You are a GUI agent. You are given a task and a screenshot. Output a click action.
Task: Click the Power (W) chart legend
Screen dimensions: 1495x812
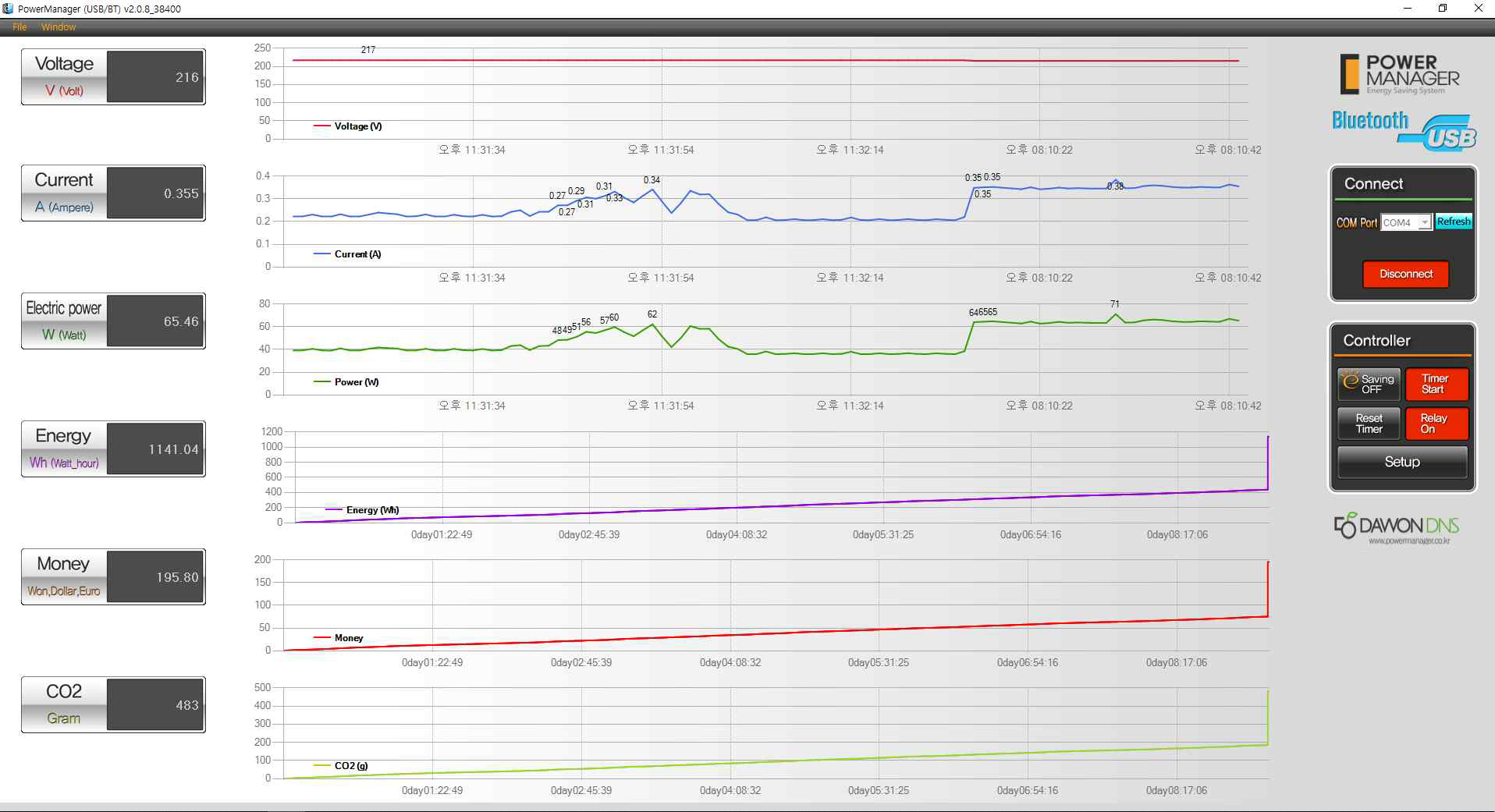click(346, 382)
